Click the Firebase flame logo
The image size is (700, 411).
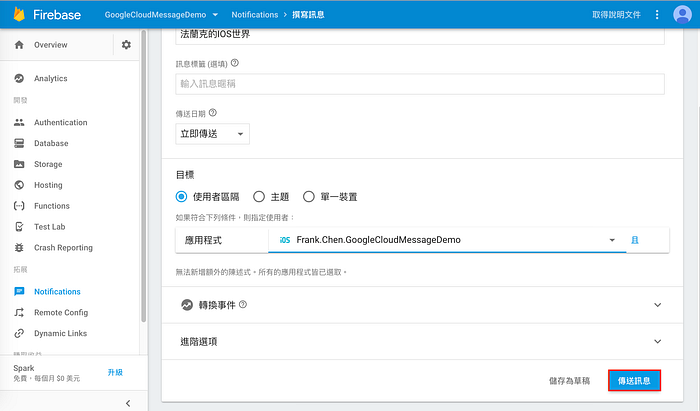(19, 14)
